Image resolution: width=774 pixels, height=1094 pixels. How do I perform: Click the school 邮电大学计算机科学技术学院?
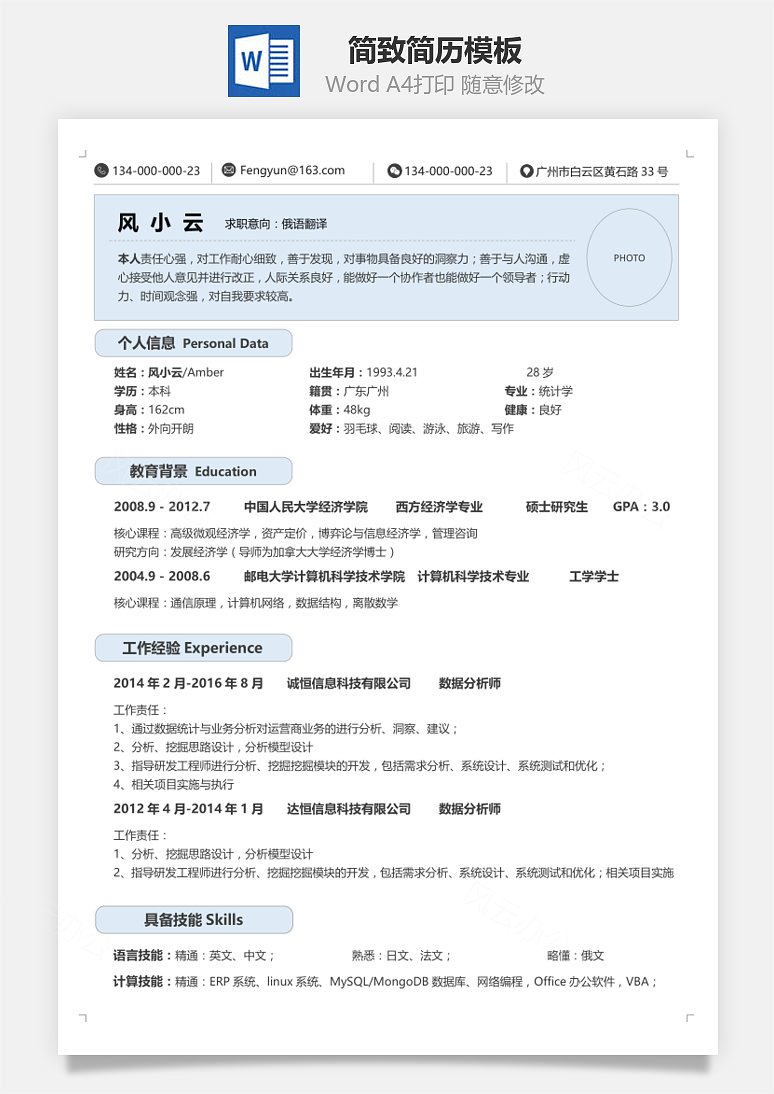325,576
